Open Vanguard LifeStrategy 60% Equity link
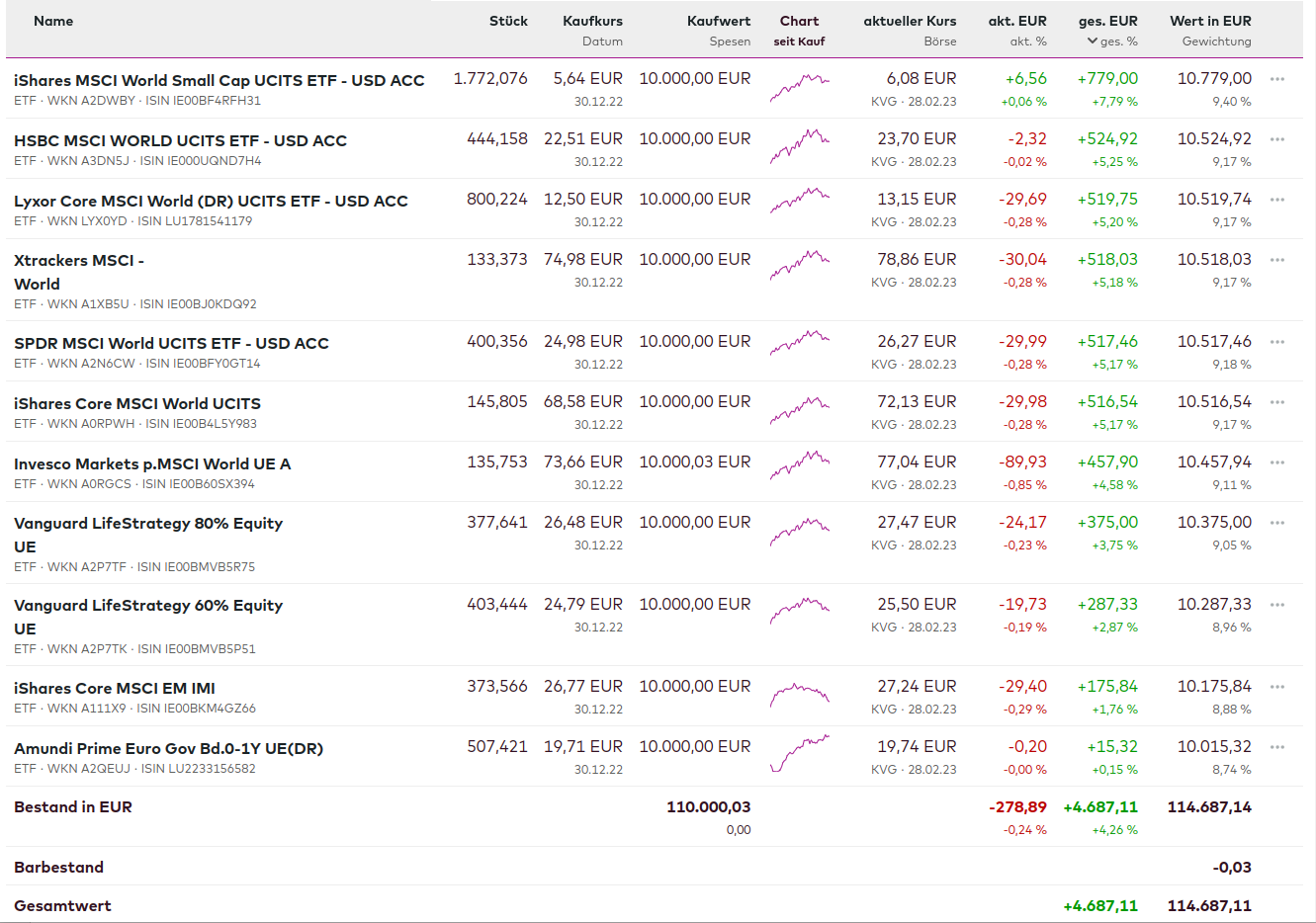The height and width of the screenshot is (923, 1316). tap(148, 617)
